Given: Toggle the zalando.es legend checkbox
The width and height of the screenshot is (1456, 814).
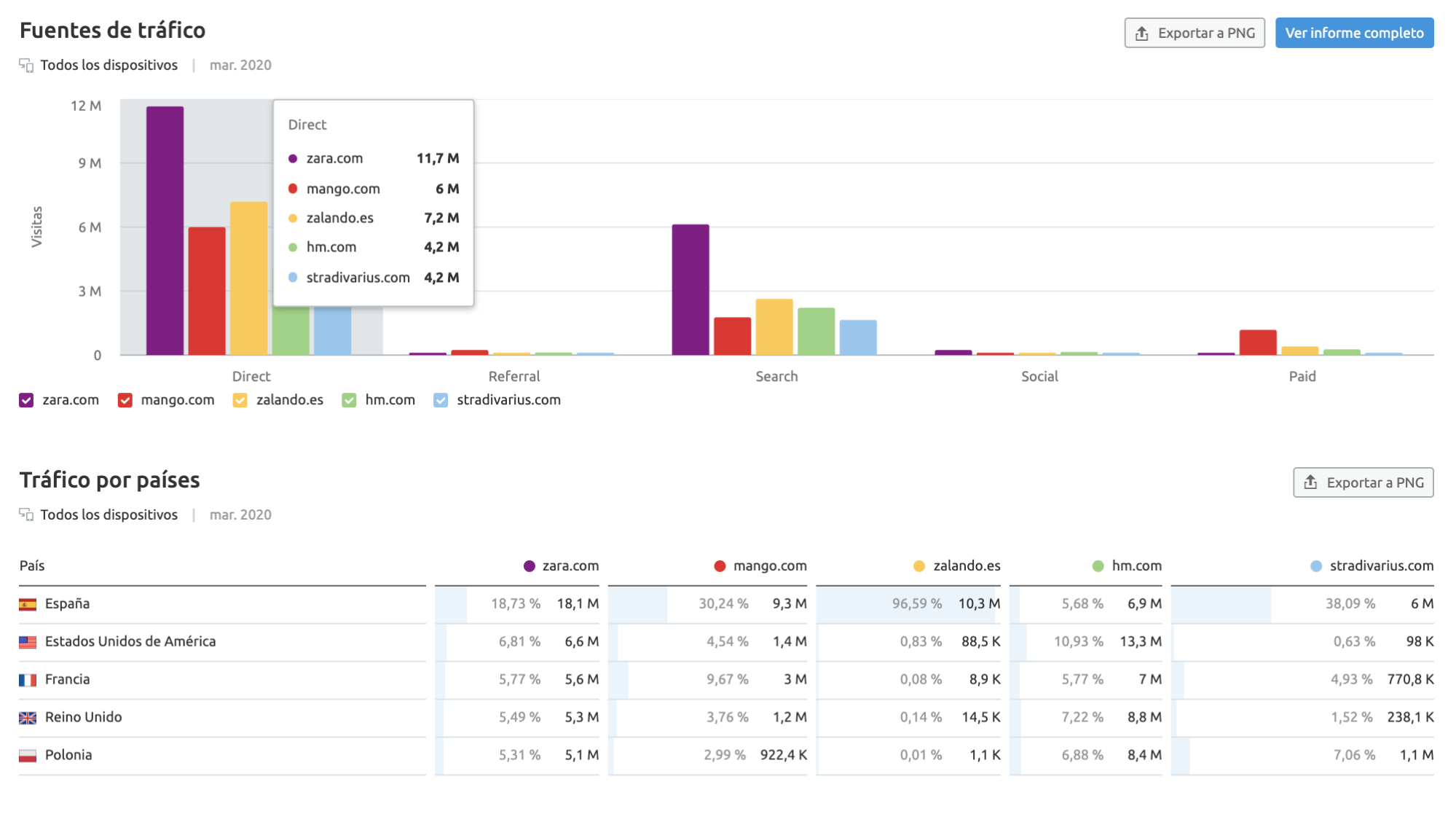Looking at the screenshot, I should (240, 400).
